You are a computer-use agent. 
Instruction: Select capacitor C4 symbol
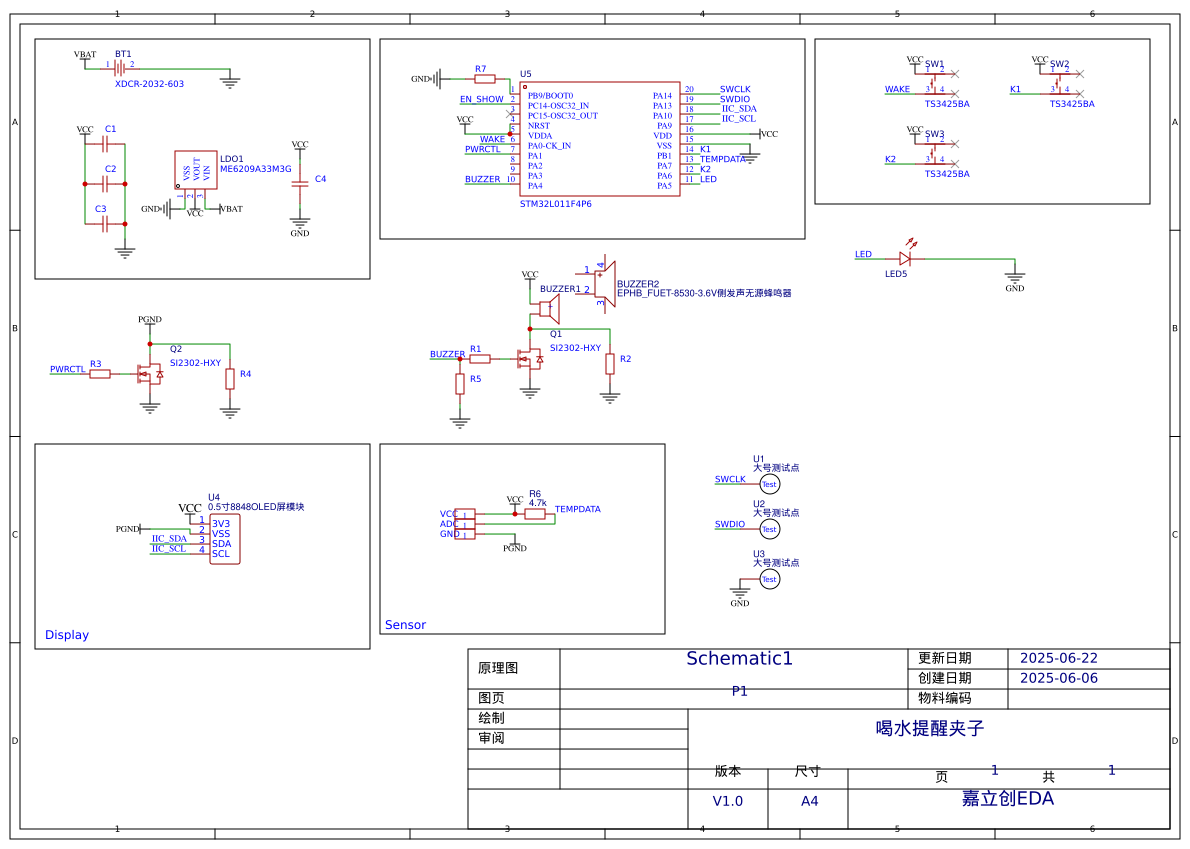(x=300, y=184)
